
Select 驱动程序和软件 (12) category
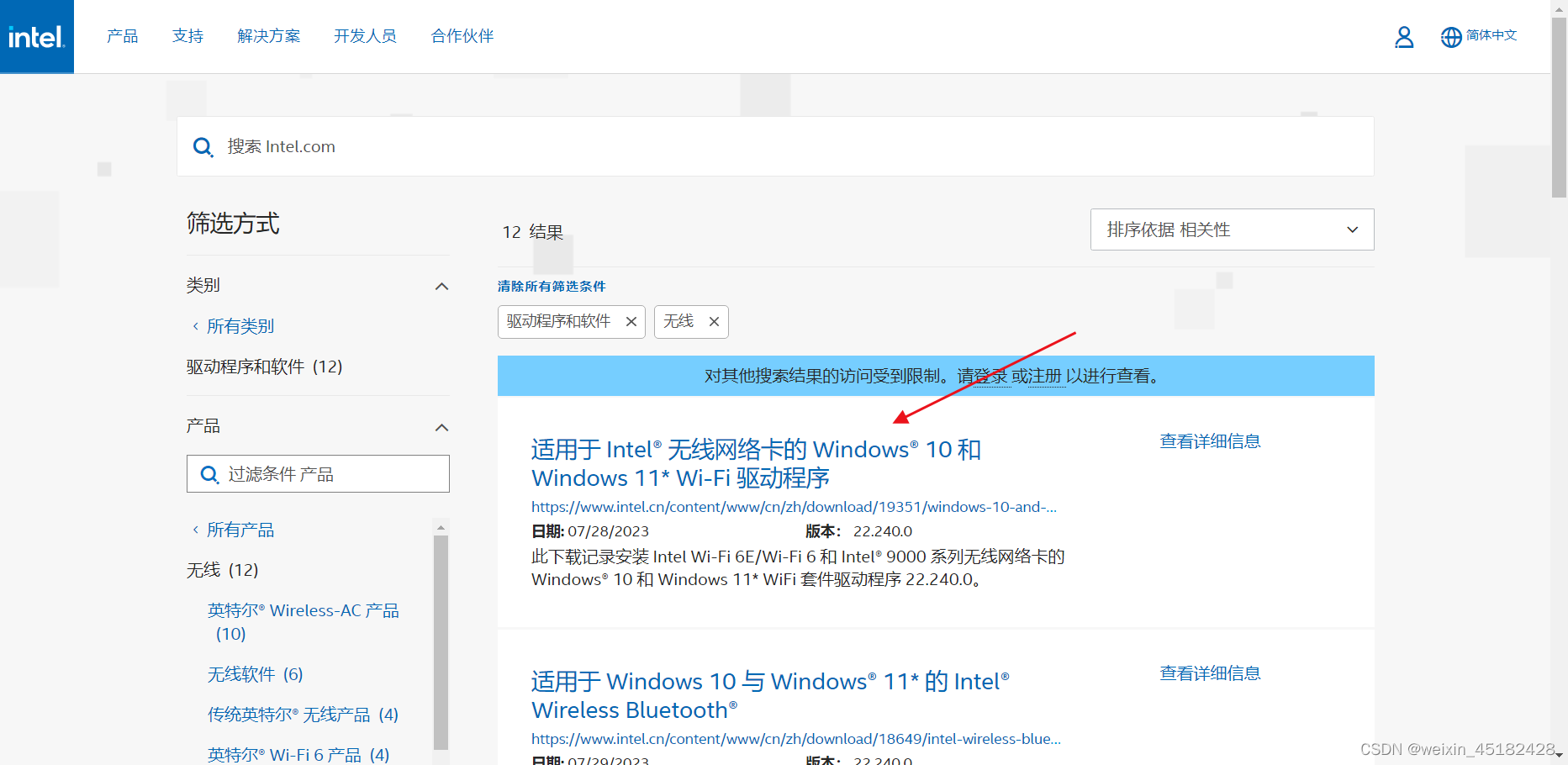264,367
